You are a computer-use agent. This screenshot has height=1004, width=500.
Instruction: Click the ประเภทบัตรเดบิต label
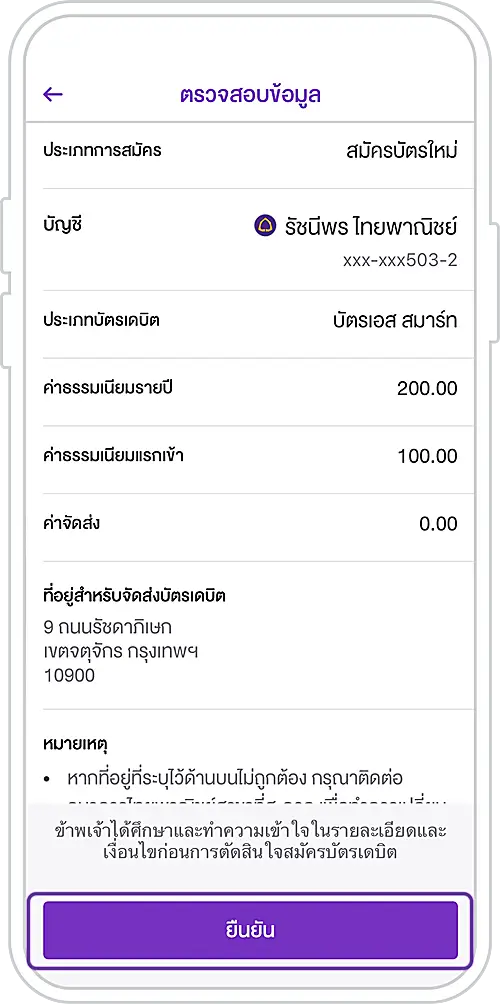click(101, 321)
